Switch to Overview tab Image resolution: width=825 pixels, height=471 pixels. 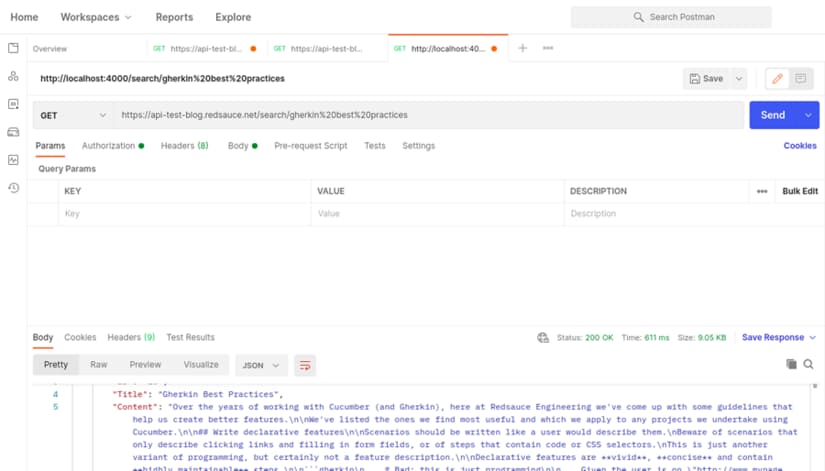tap(50, 49)
